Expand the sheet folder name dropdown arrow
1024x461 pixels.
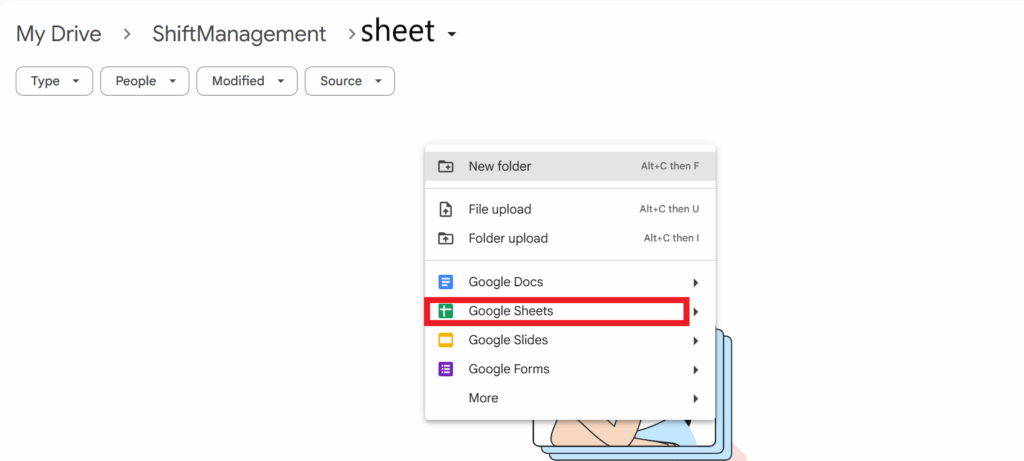pyautogui.click(x=452, y=35)
